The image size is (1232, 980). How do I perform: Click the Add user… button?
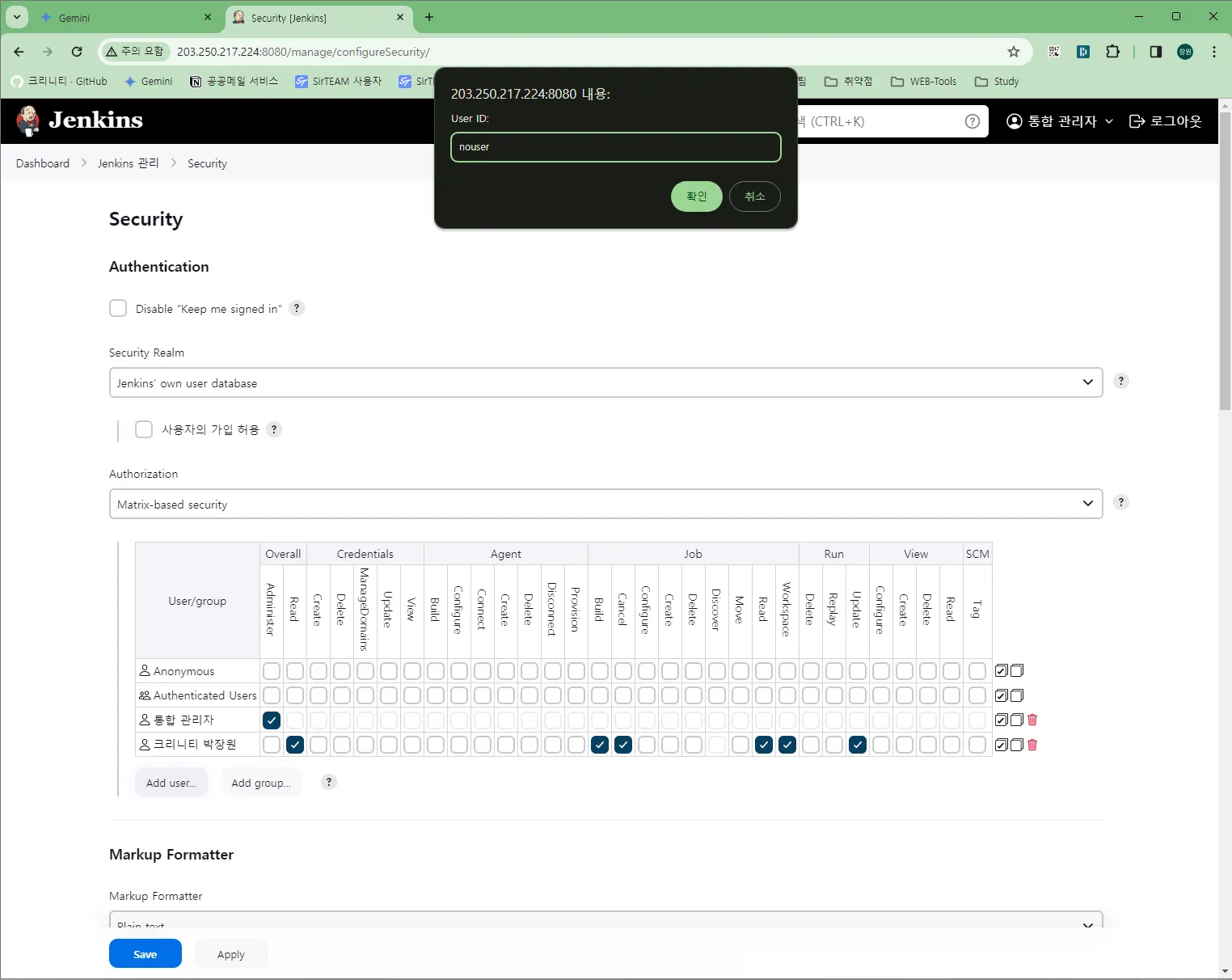click(171, 783)
